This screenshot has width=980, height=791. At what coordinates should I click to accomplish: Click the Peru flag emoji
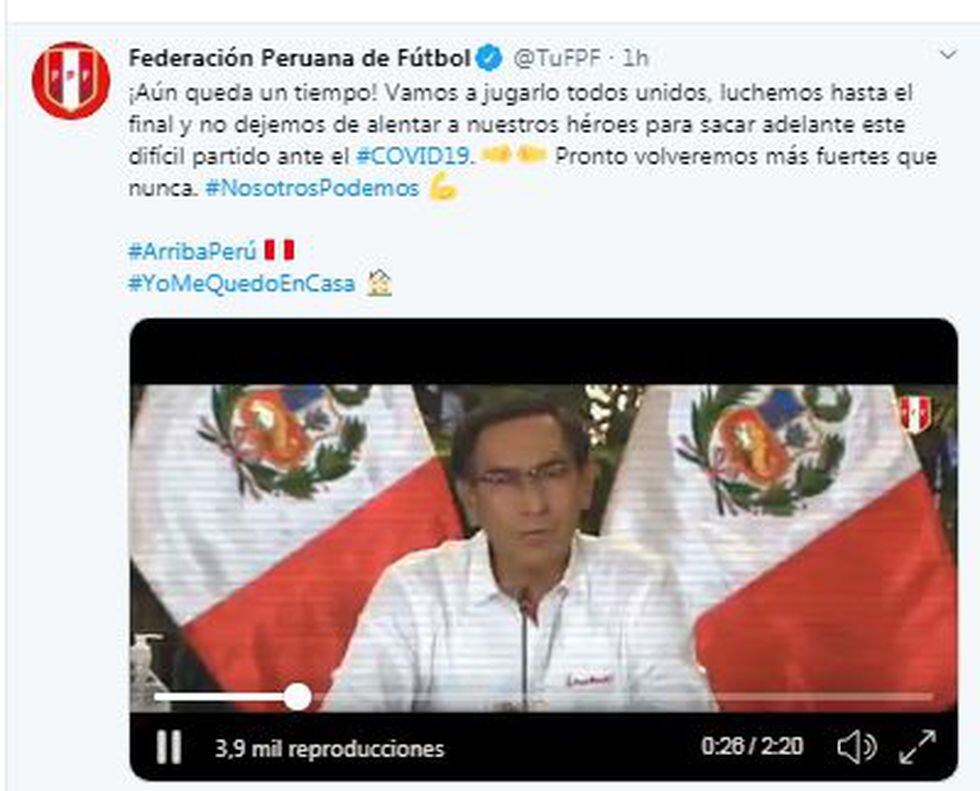[x=279, y=250]
